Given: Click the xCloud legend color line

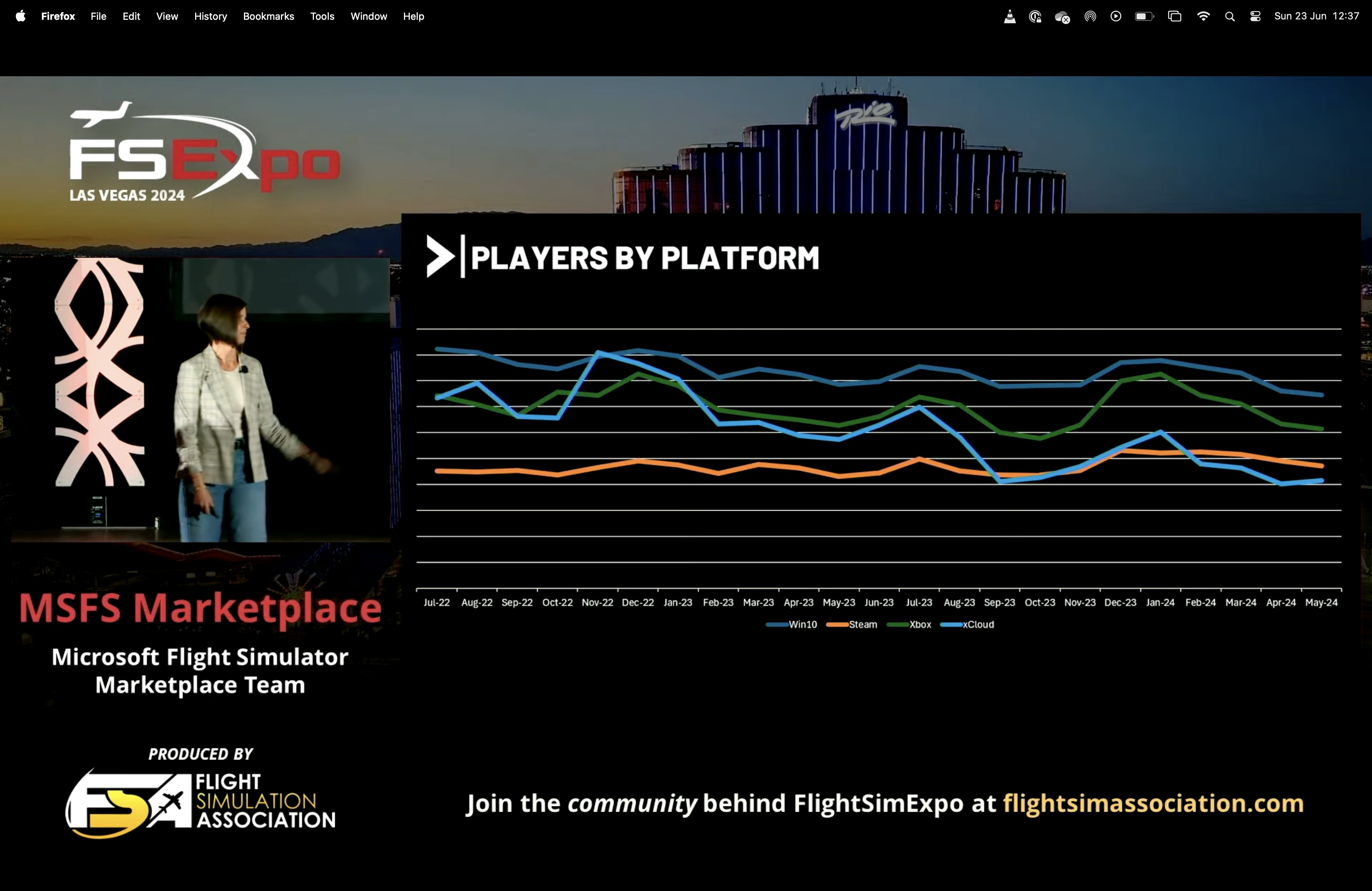Looking at the screenshot, I should [x=951, y=625].
